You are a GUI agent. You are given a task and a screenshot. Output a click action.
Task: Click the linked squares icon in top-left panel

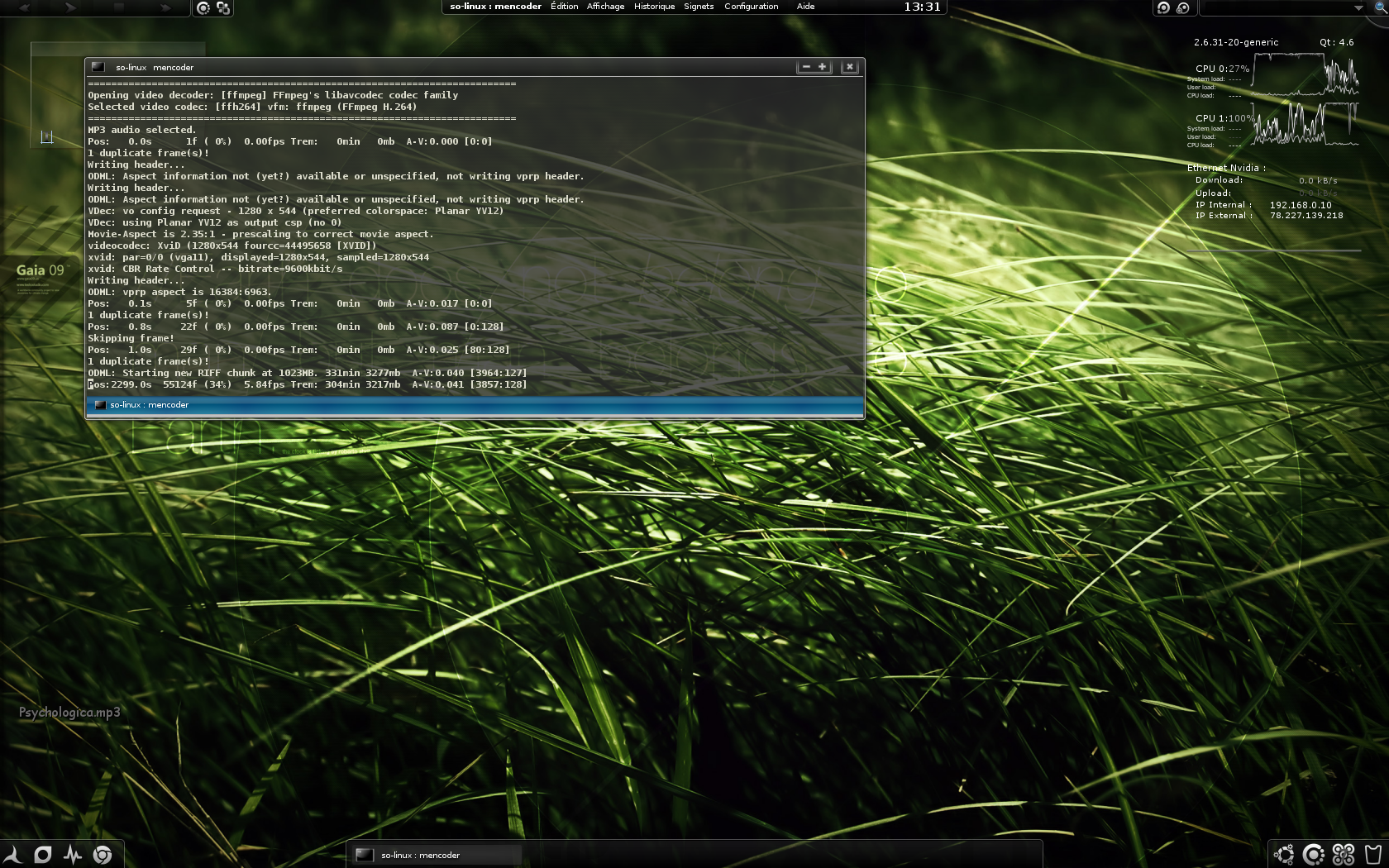tap(223, 7)
